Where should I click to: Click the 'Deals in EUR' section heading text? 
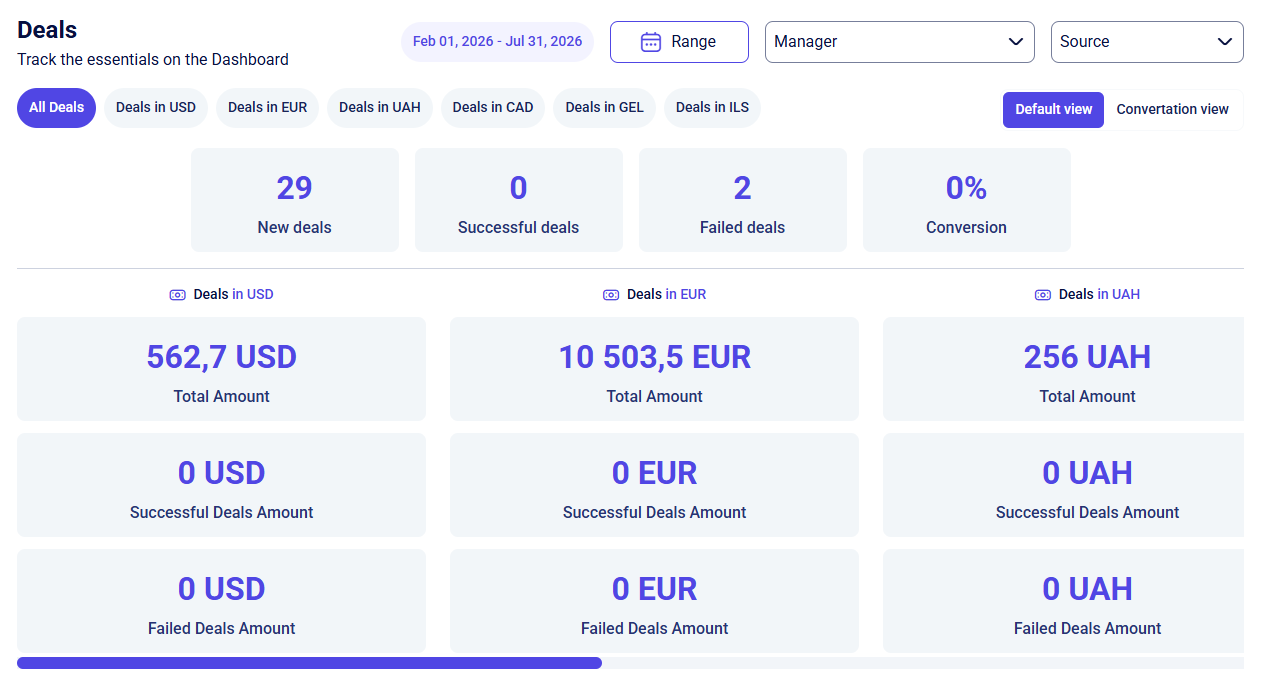point(667,295)
